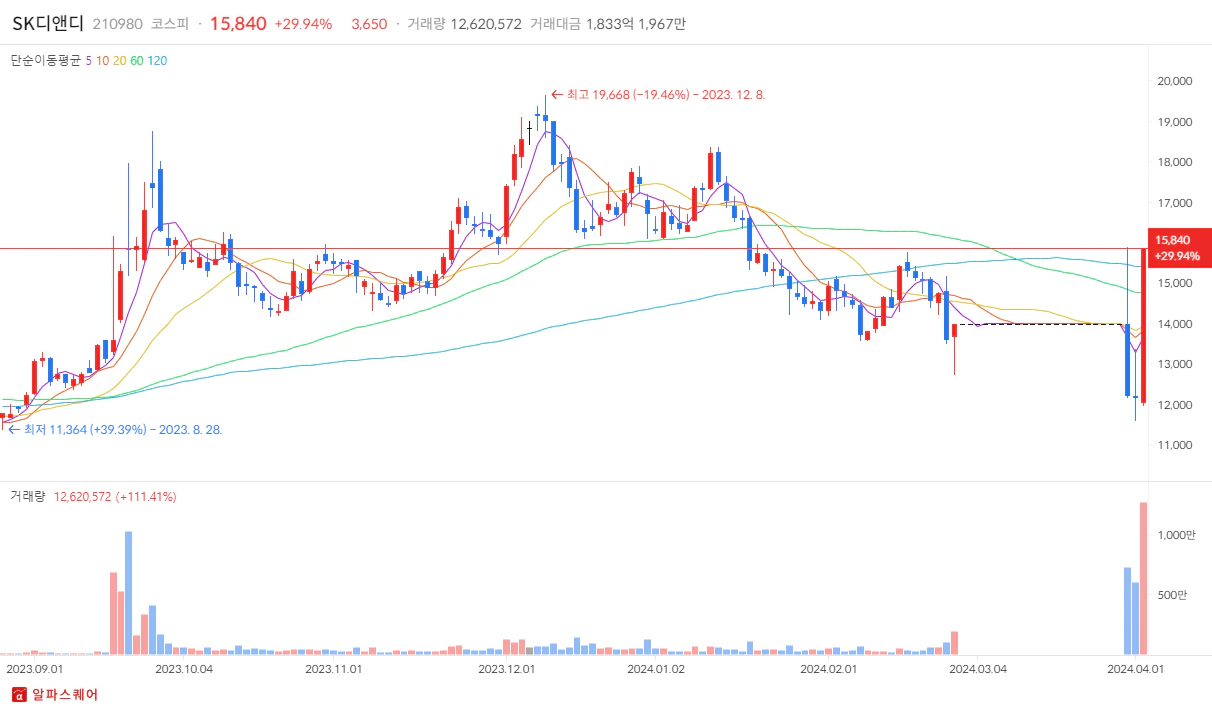This screenshot has height=709, width=1212.
Task: Click the red 15,840 current price tag
Action: (1181, 248)
